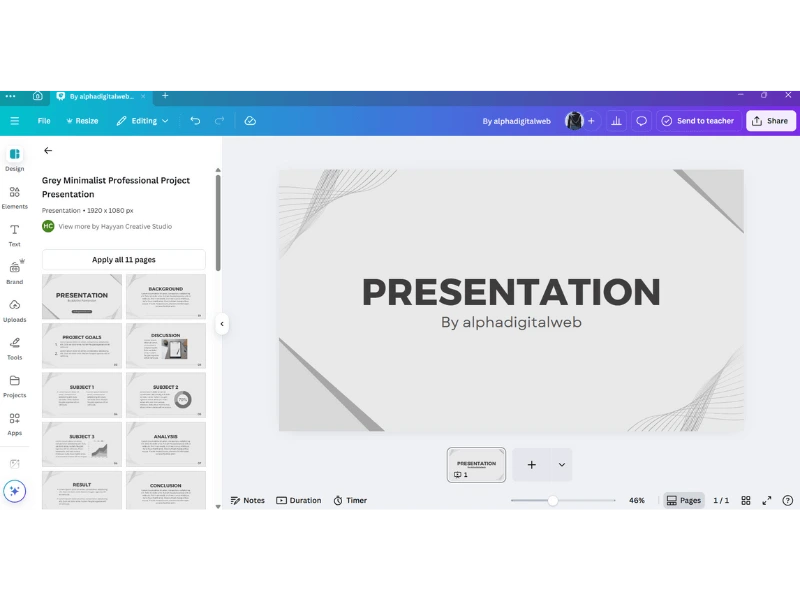Open the Text panel icon
The height and width of the screenshot is (600, 800).
click(14, 234)
